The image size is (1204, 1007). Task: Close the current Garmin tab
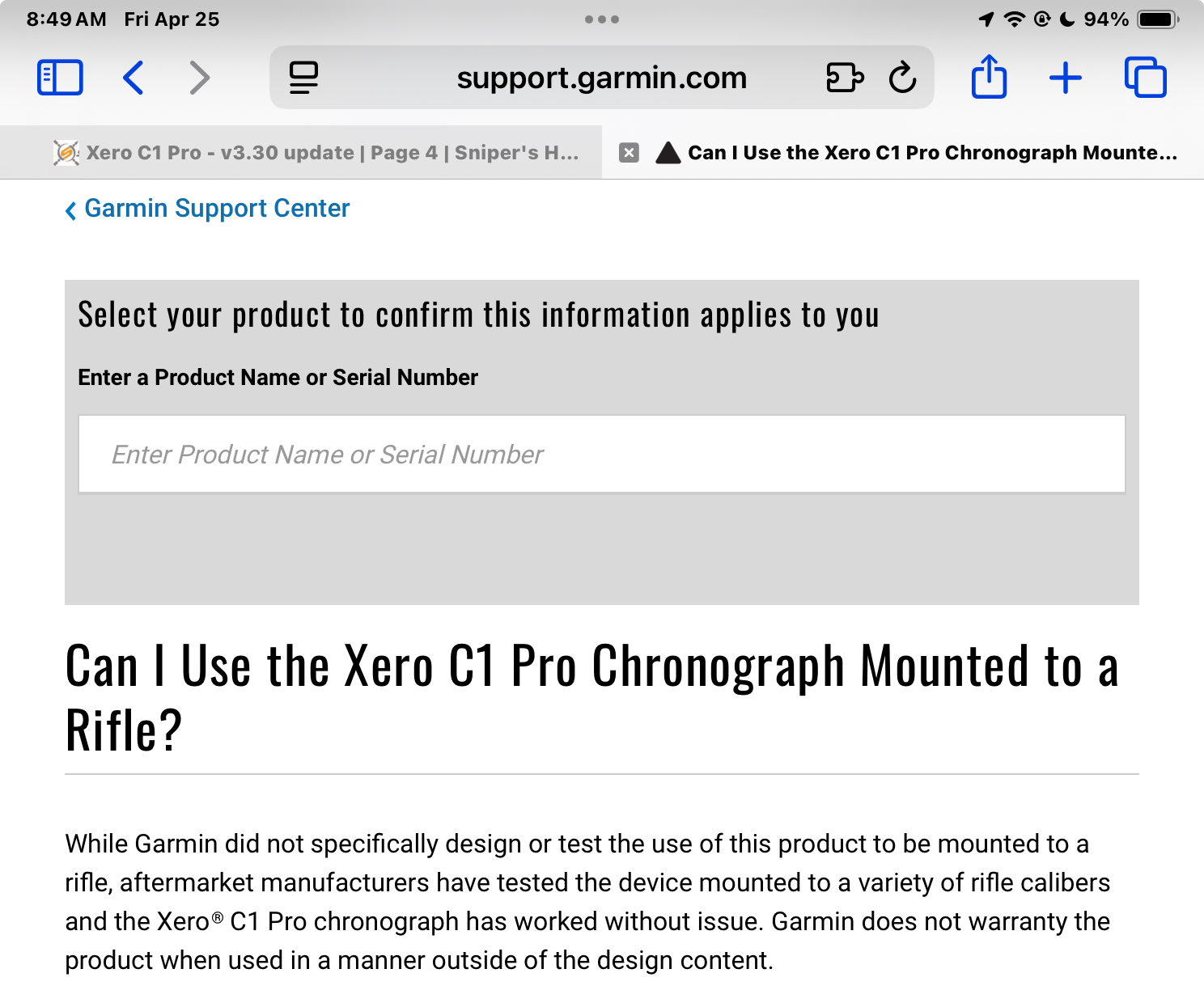click(629, 152)
